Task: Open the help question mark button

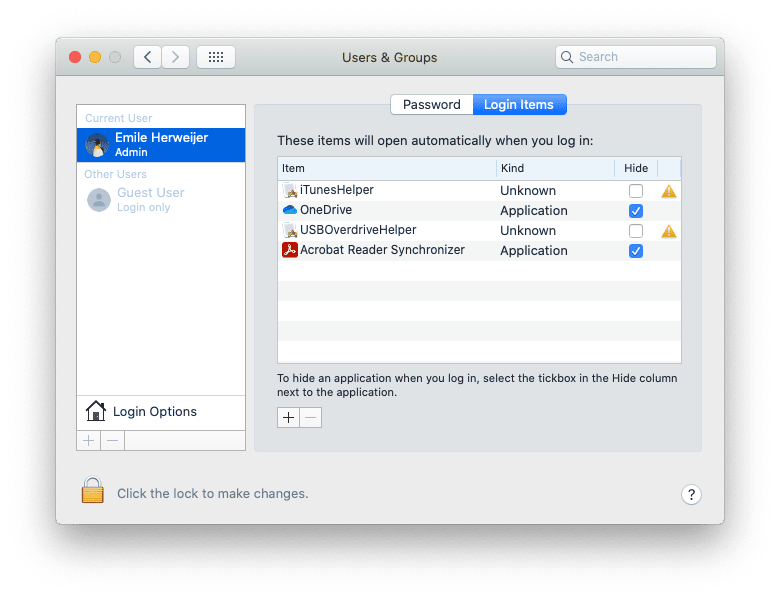Action: (x=691, y=495)
